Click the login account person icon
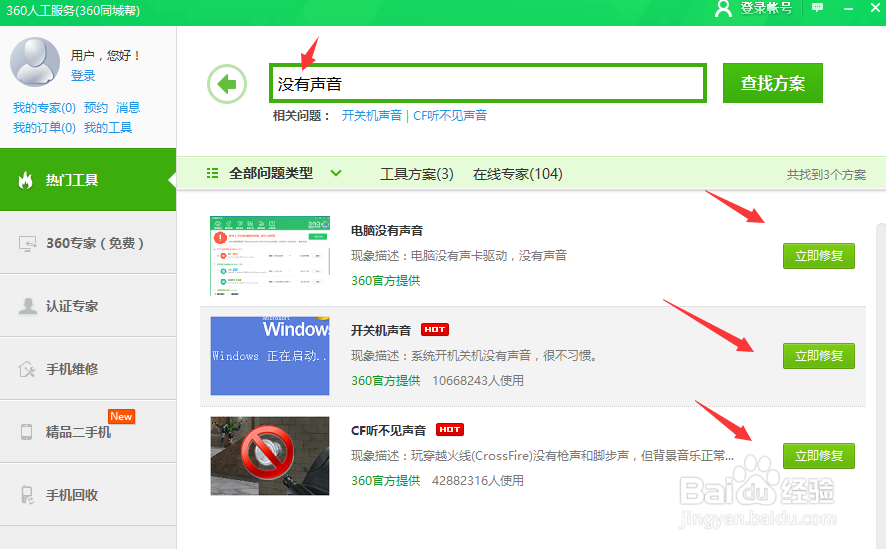886x549 pixels. click(723, 8)
